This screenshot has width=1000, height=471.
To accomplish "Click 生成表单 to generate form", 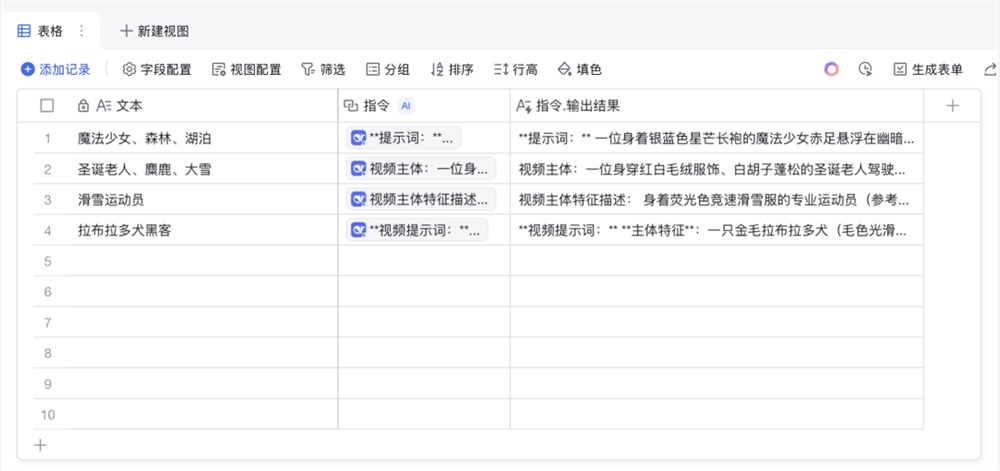I will point(928,69).
